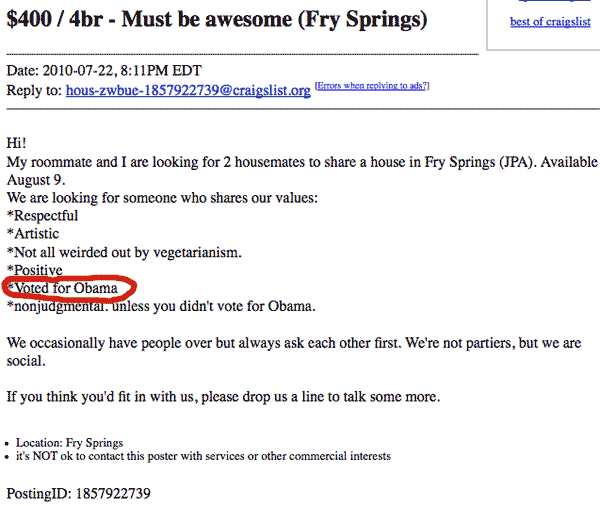
Task: Click the red-circled 'Voted for Obama' text
Action: tap(63, 288)
